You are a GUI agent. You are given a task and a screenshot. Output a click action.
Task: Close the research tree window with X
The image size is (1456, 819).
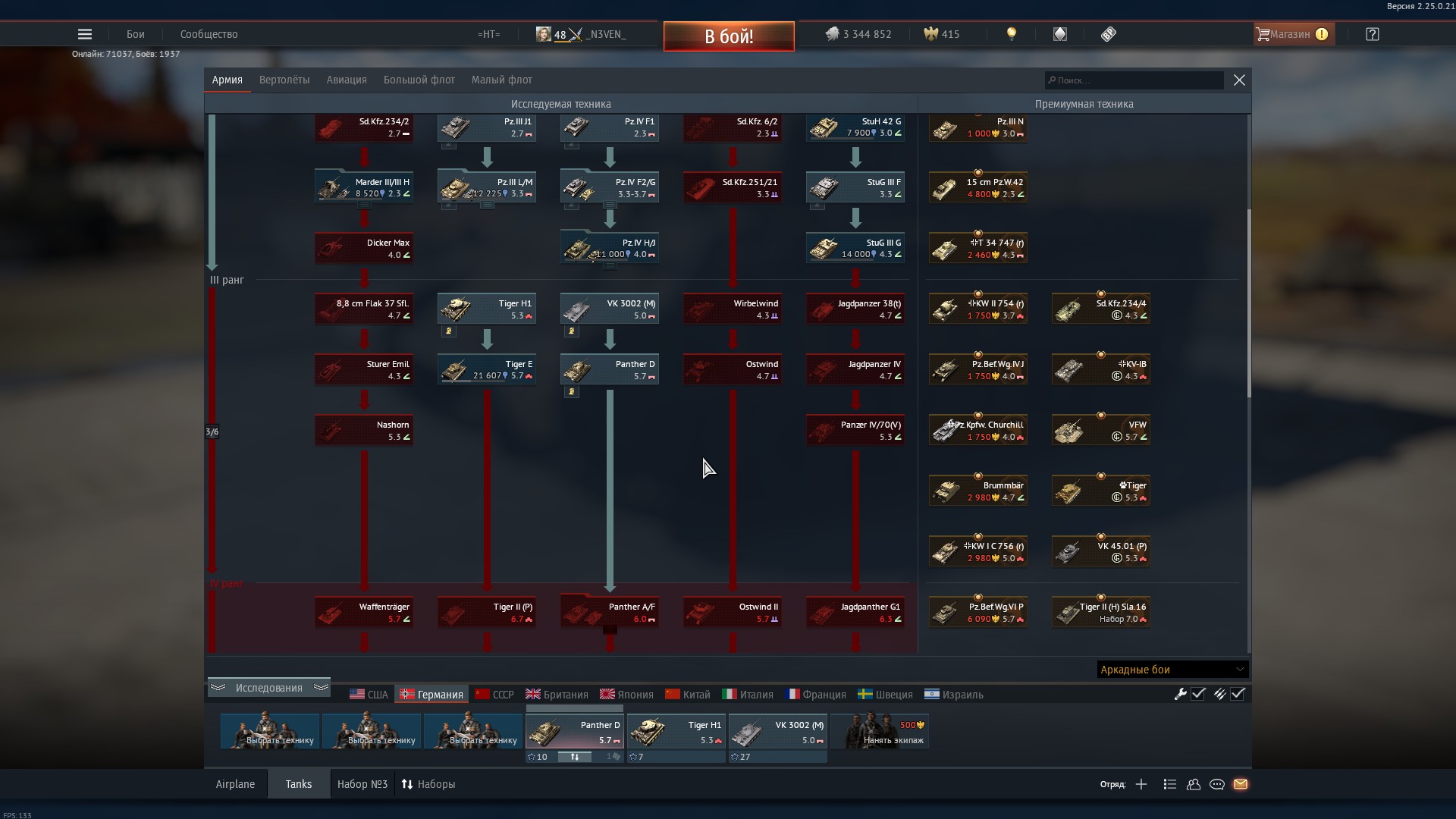coord(1239,80)
